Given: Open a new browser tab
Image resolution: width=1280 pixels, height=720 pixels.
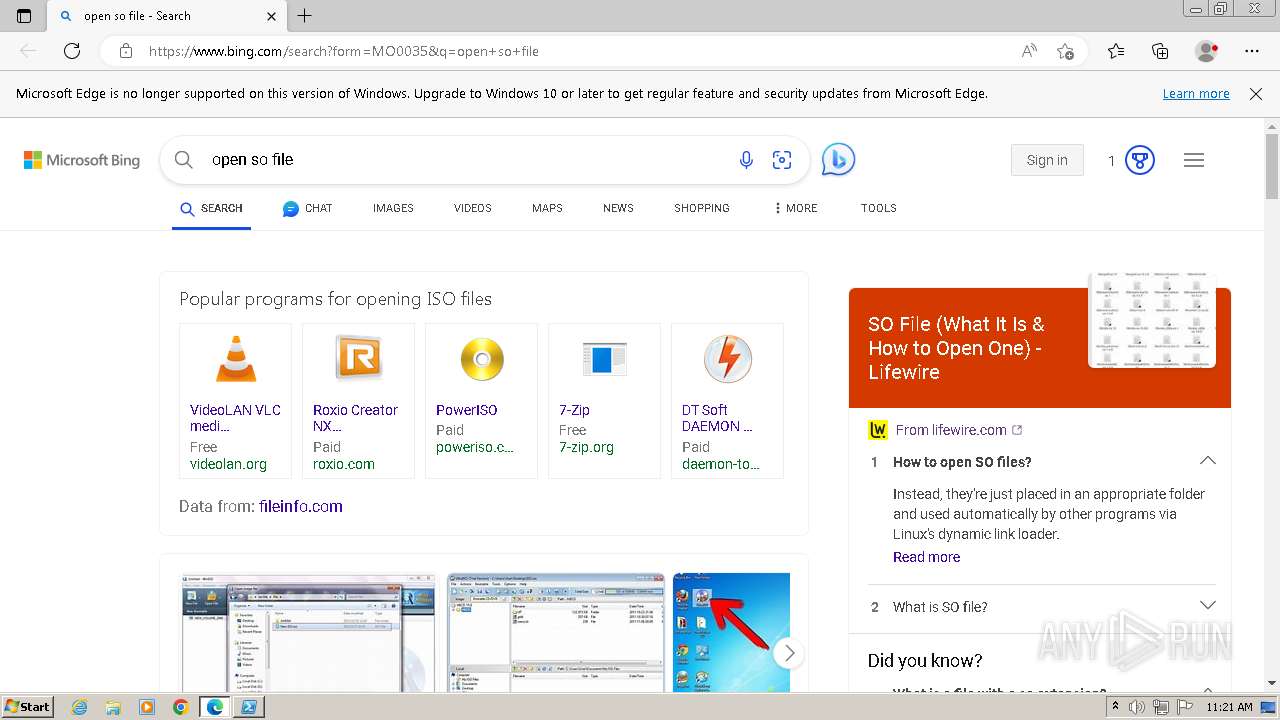Looking at the screenshot, I should [305, 16].
